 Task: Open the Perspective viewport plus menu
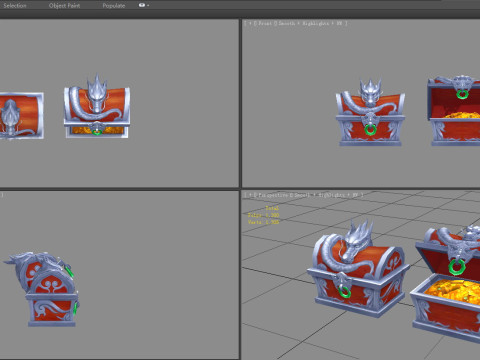tap(250, 195)
